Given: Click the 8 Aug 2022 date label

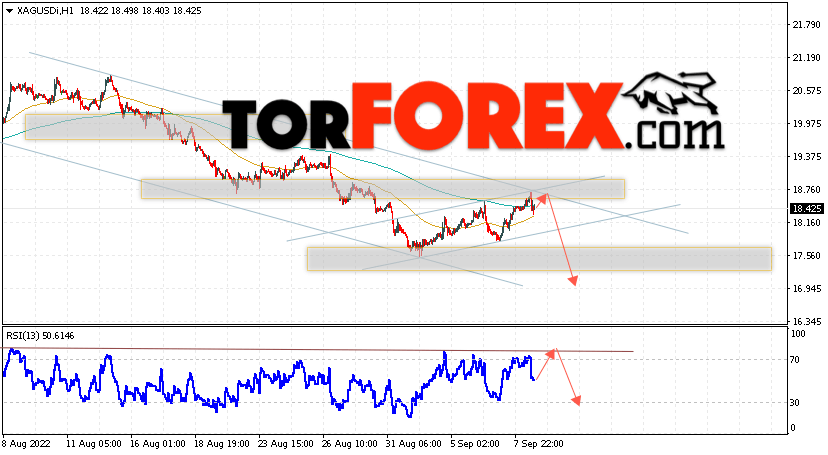Looking at the screenshot, I should (24, 444).
